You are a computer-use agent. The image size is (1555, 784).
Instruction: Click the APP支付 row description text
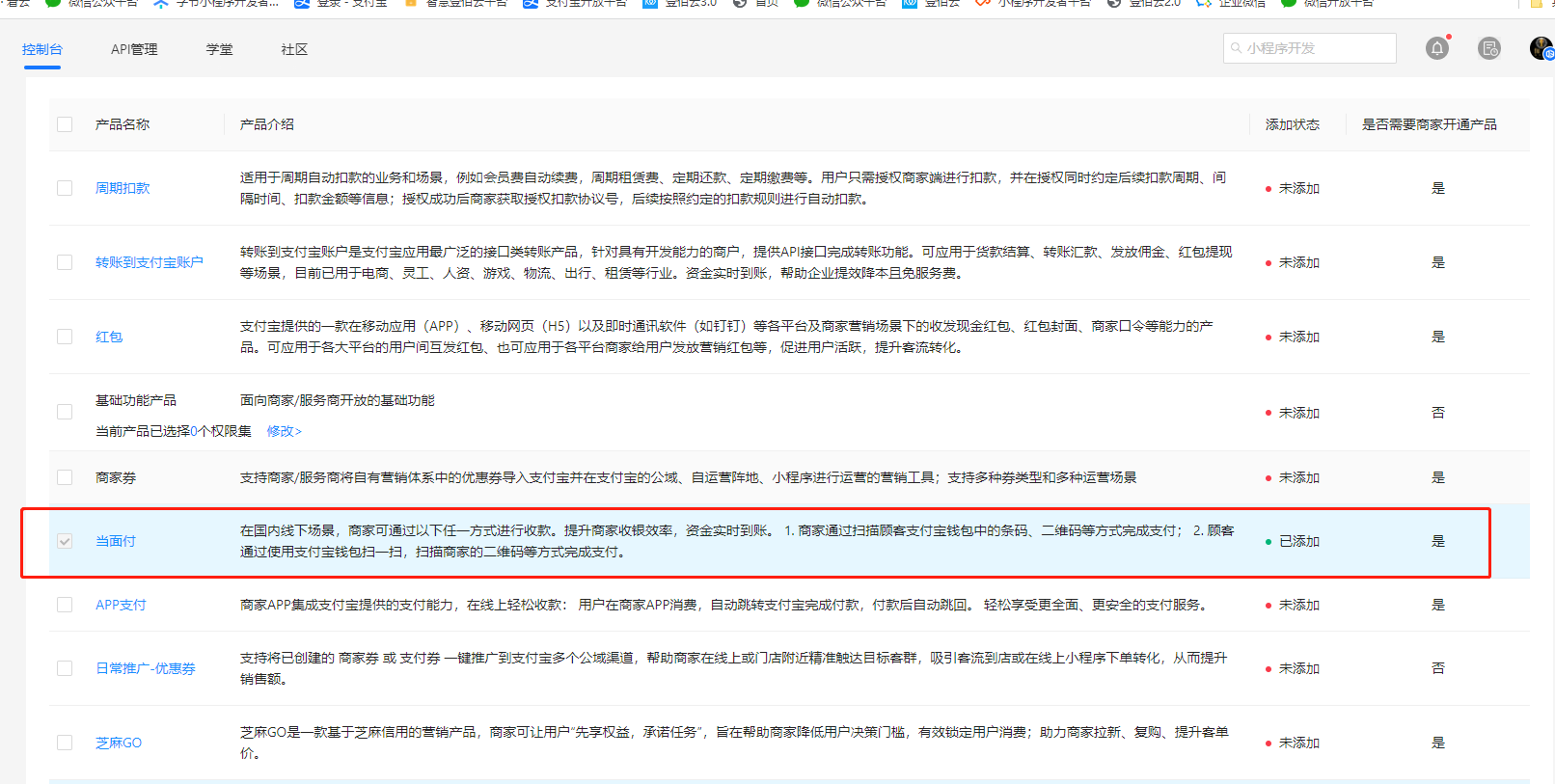[723, 605]
